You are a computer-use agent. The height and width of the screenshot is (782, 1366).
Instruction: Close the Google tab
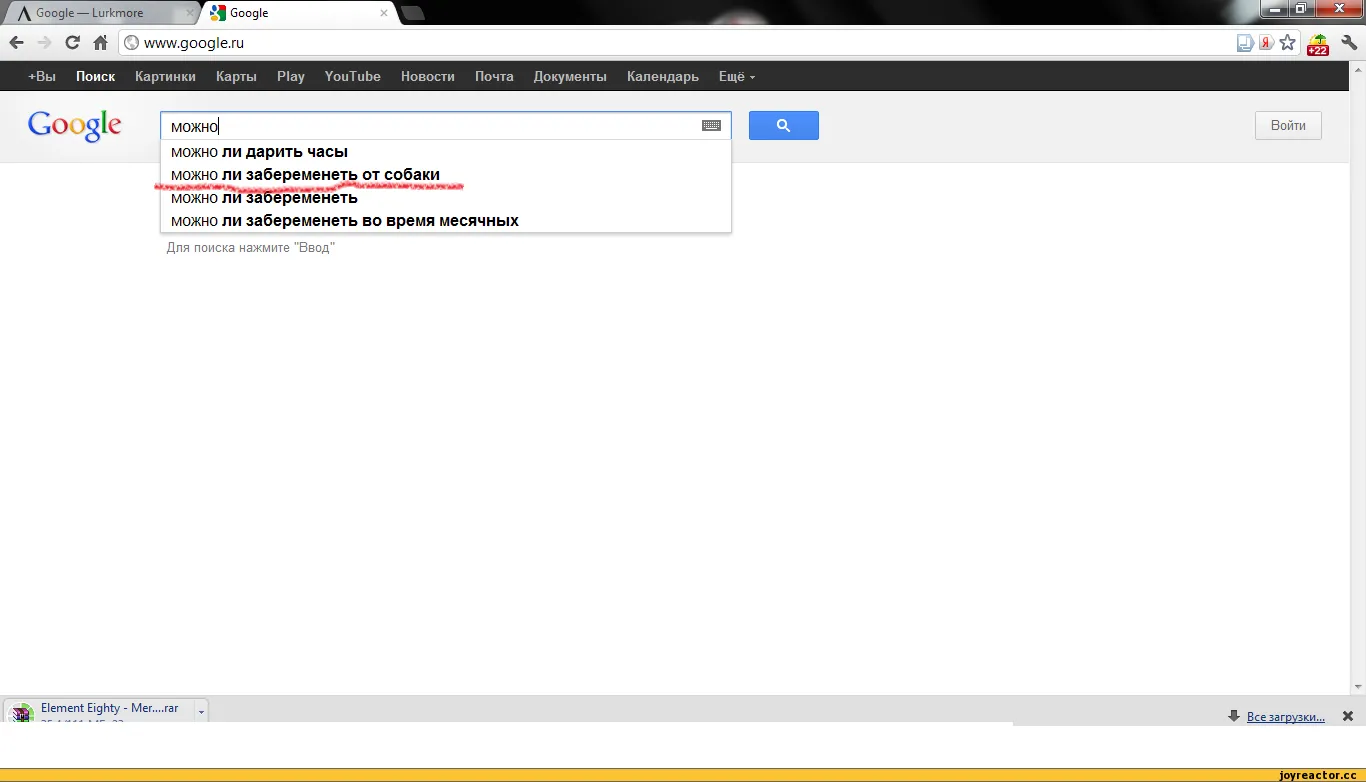click(384, 13)
